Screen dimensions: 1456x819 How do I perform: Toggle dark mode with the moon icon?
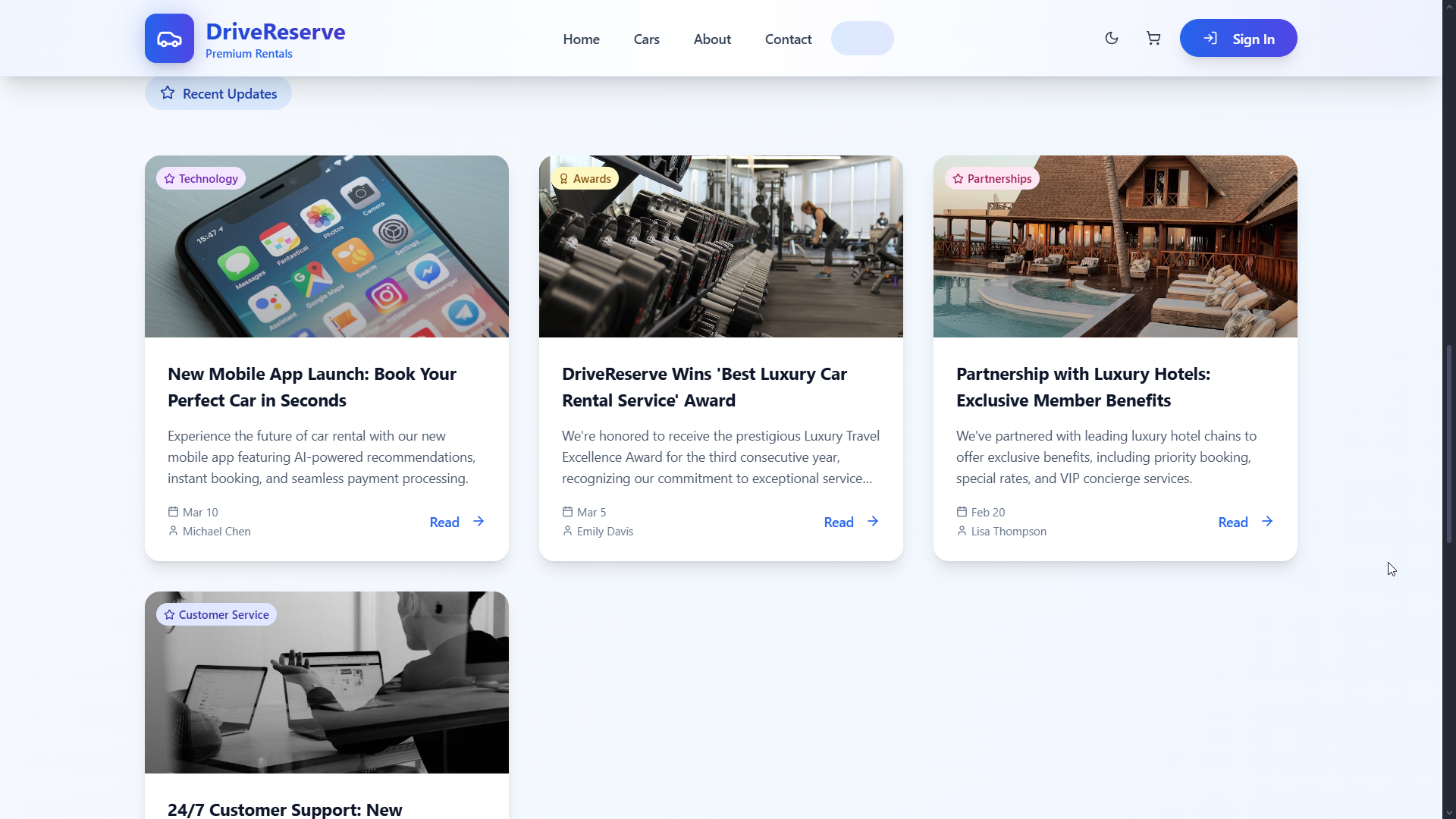click(1112, 38)
